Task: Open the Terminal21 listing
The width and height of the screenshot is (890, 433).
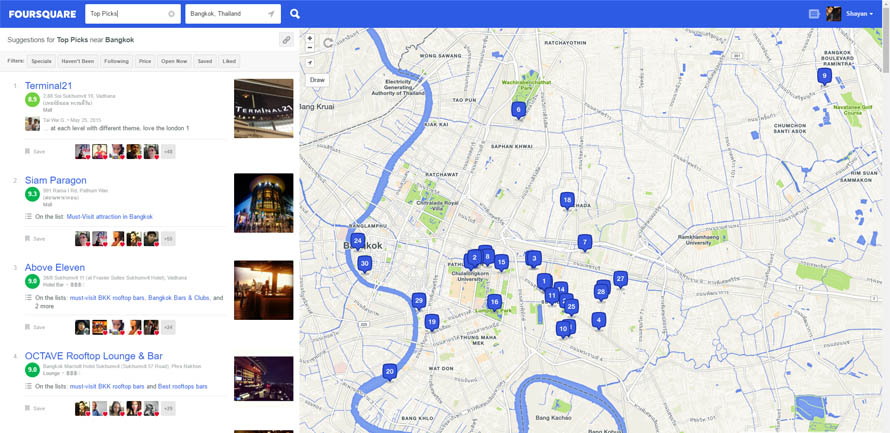Action: (48, 86)
